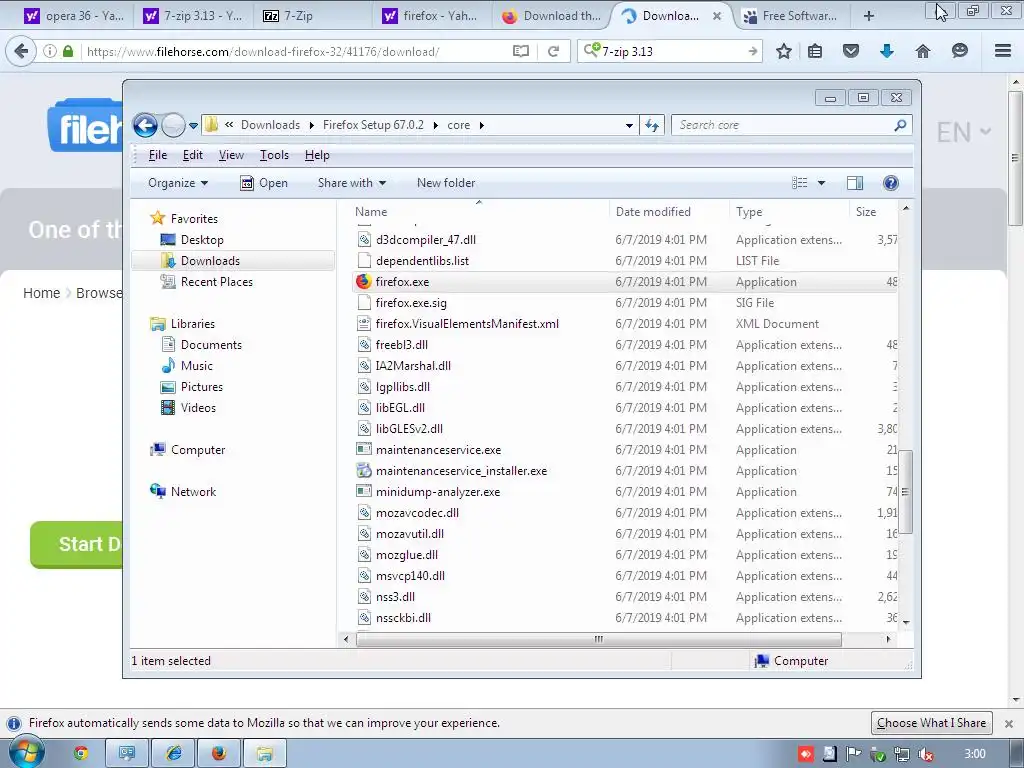Screen dimensions: 1024x768
Task: Select Videos library
Action: [198, 407]
